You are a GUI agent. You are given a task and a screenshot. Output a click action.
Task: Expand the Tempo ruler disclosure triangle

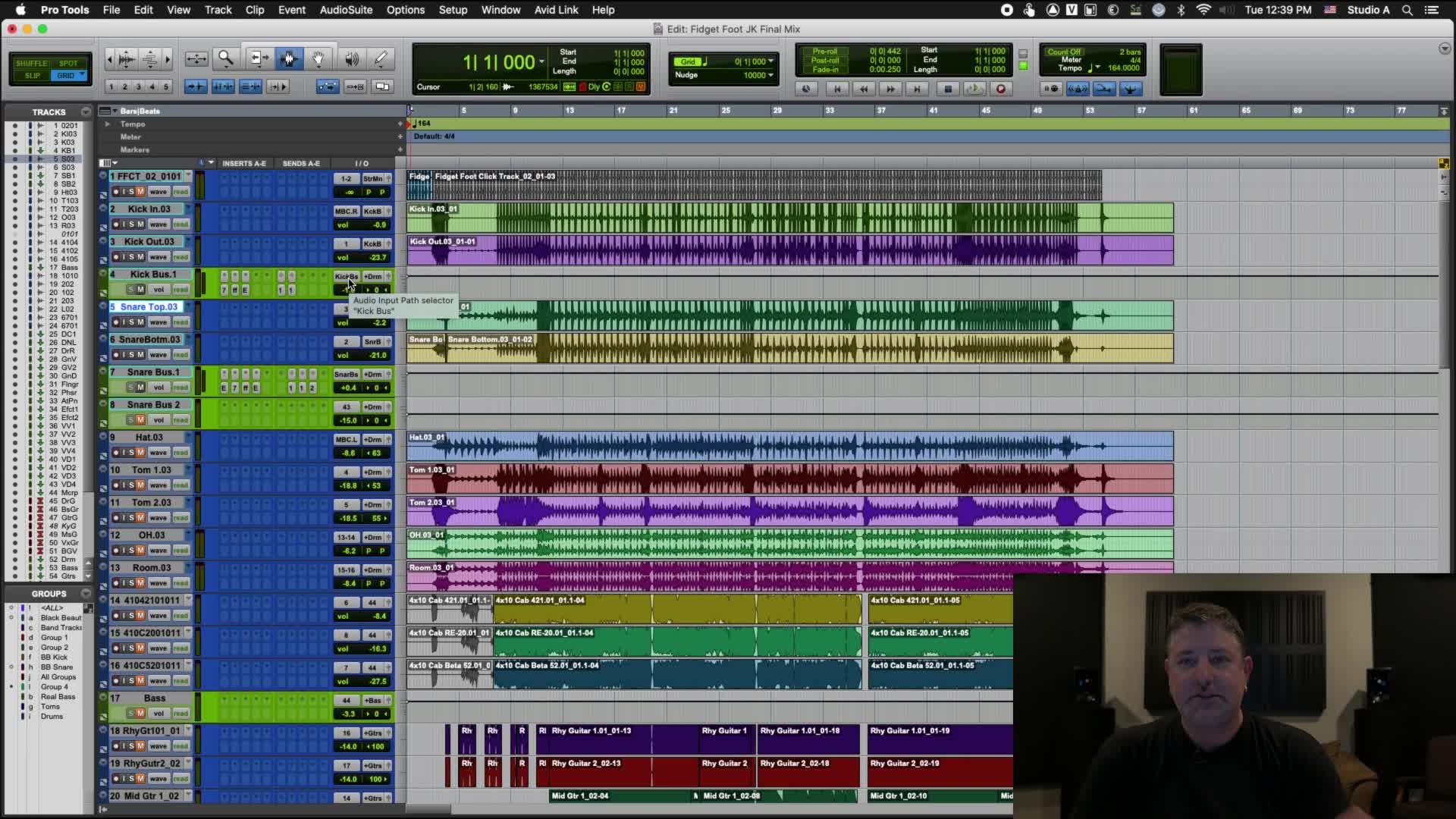[x=107, y=124]
